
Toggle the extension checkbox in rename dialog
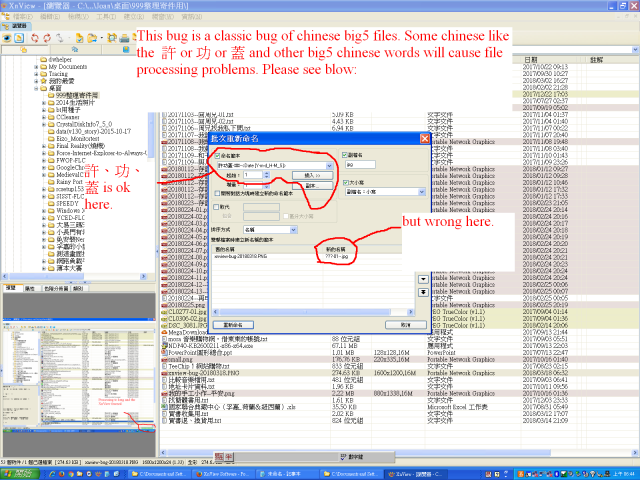pos(345,155)
